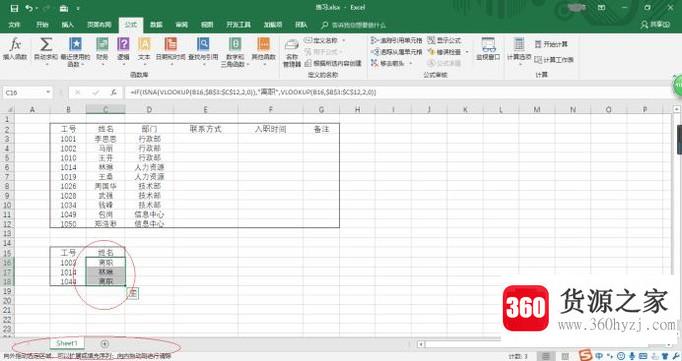Click the Sogou S input method tray icon
The width and height of the screenshot is (682, 361).
click(x=585, y=355)
